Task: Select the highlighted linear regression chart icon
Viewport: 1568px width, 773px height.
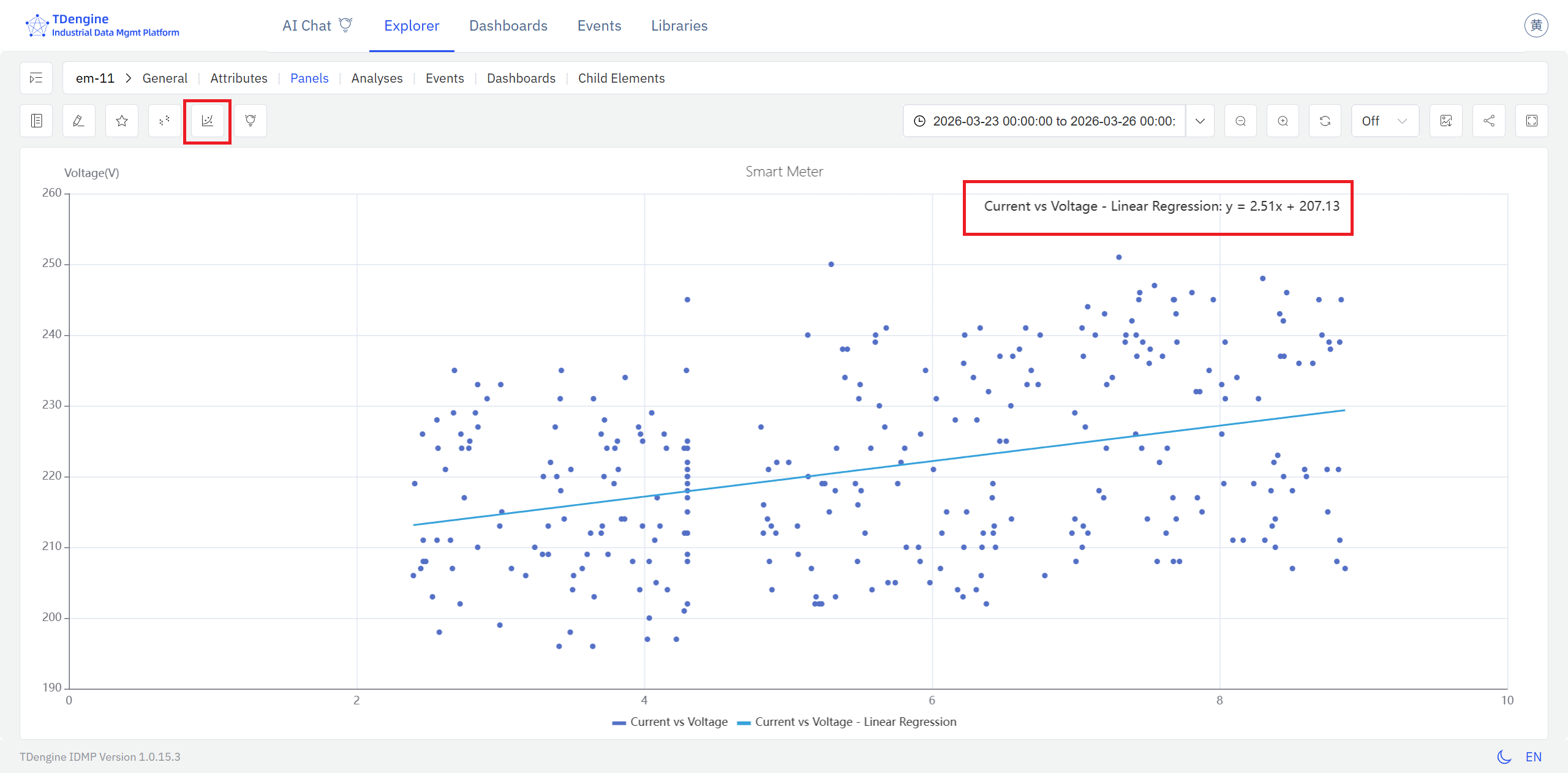Action: (x=207, y=121)
